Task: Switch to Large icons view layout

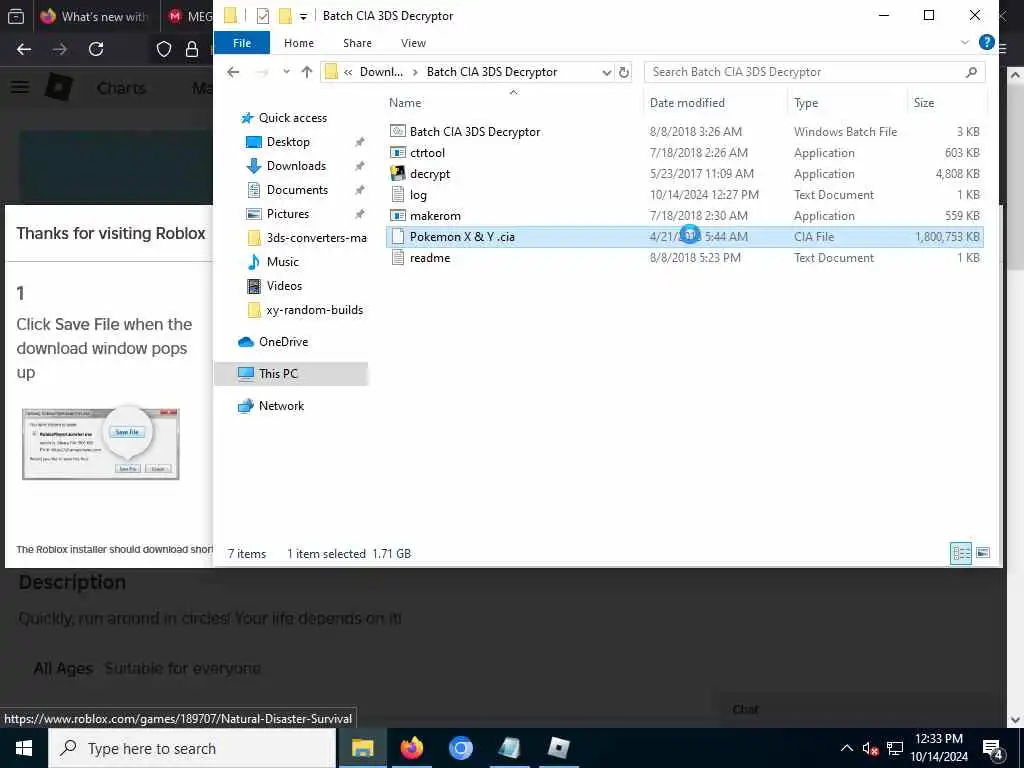Action: pyautogui.click(x=982, y=554)
